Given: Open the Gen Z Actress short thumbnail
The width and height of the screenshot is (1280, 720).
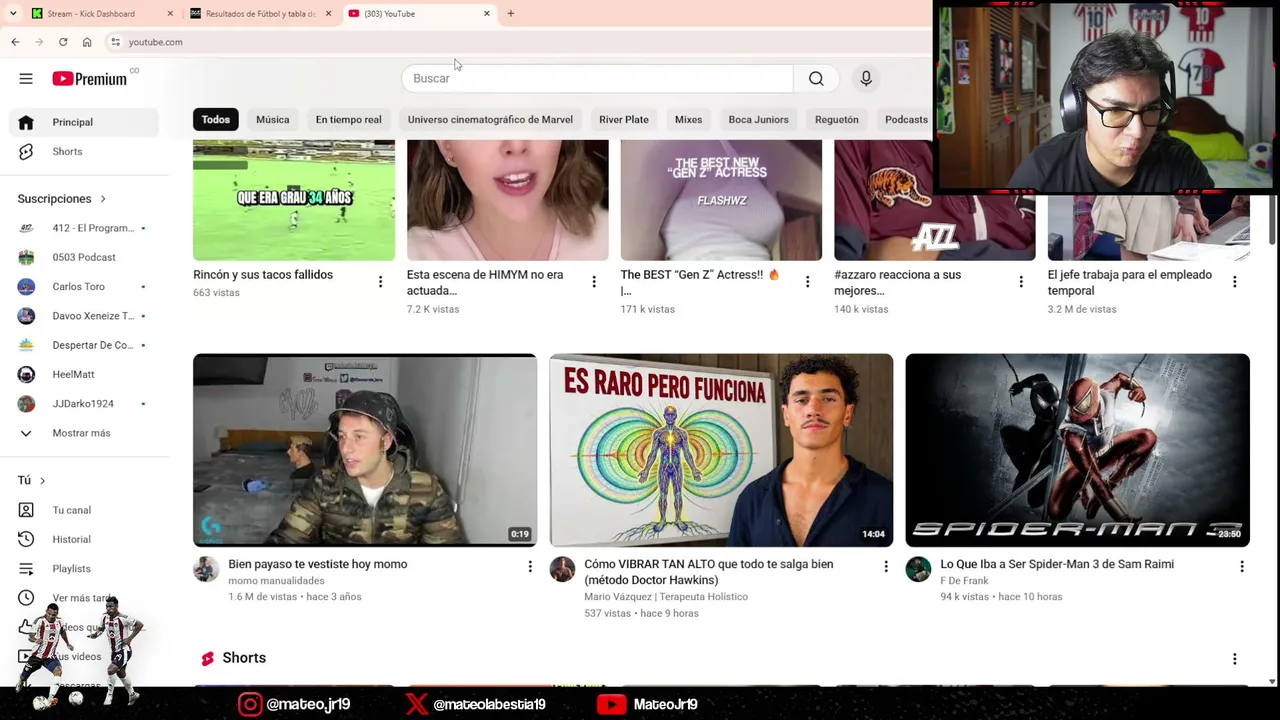Looking at the screenshot, I should 721,200.
